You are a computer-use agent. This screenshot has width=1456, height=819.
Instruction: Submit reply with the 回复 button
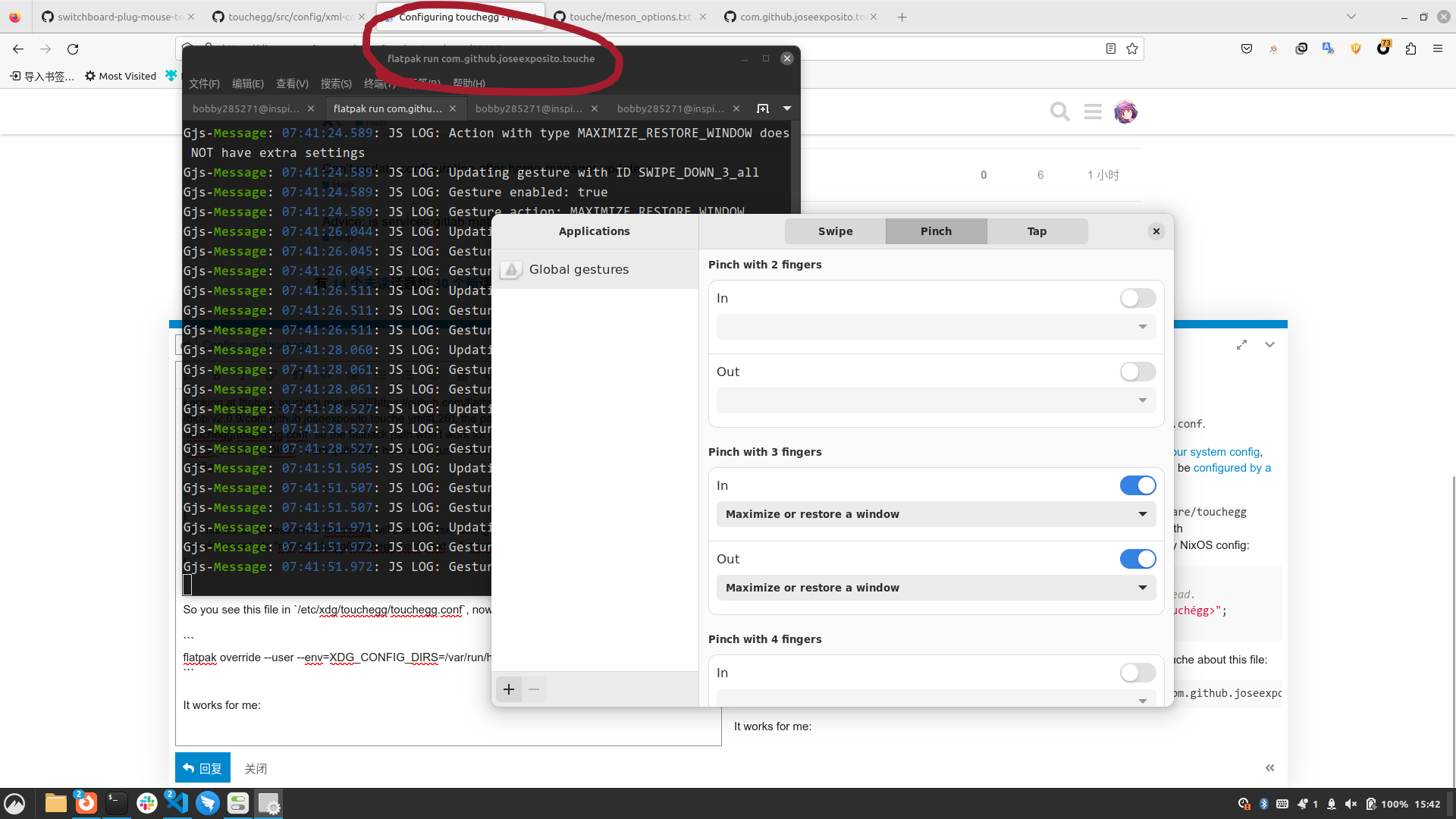point(202,768)
